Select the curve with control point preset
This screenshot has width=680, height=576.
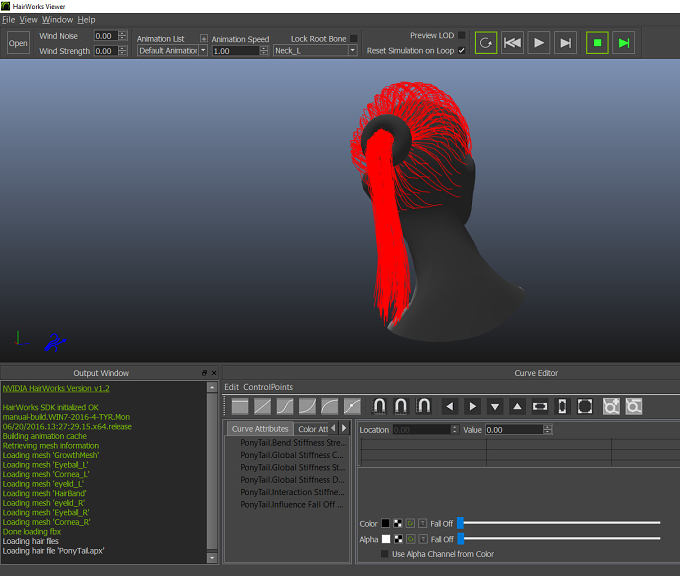[x=352, y=406]
